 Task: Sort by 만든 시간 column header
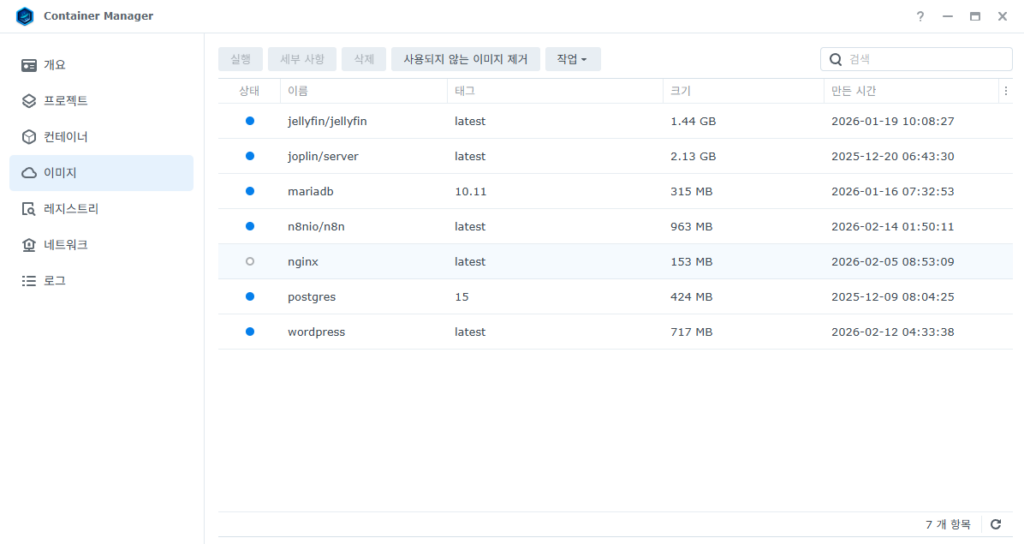point(853,91)
